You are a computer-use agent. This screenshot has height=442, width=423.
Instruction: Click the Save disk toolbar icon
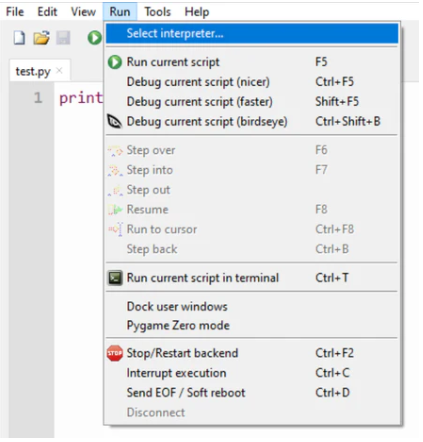coord(63,38)
